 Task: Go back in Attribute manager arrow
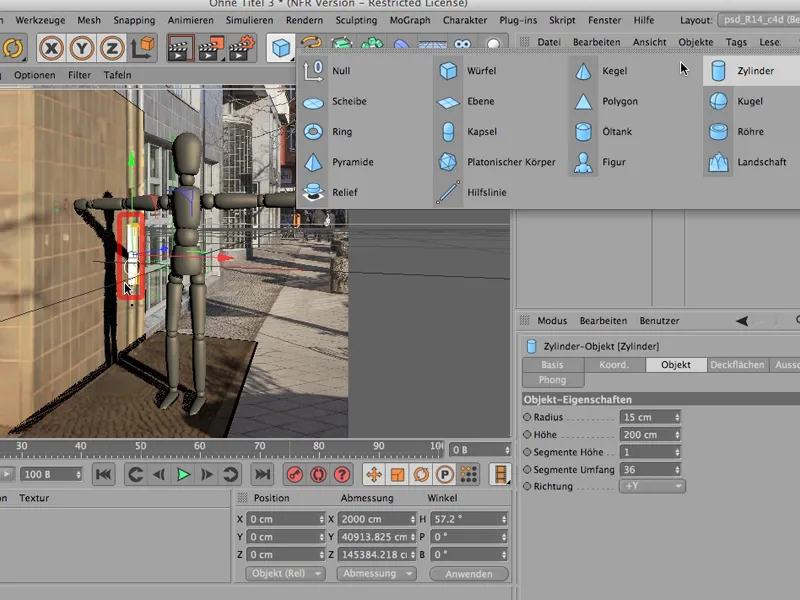click(742, 321)
